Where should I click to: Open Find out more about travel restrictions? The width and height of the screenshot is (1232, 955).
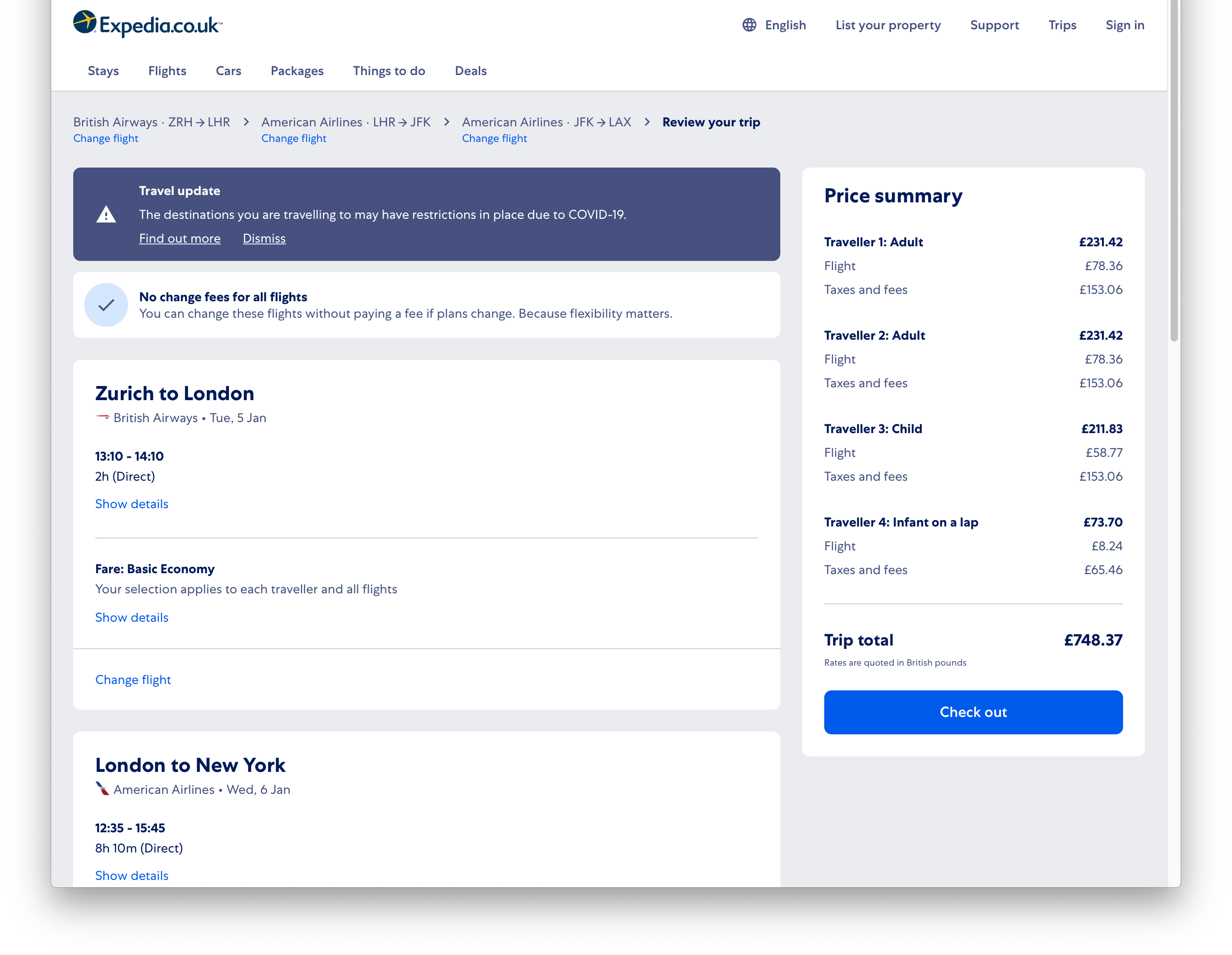coord(179,238)
